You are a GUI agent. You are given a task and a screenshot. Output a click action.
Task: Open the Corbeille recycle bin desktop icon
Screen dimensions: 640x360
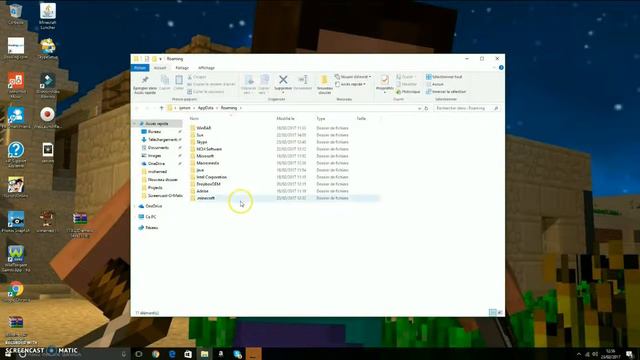pyautogui.click(x=16, y=13)
